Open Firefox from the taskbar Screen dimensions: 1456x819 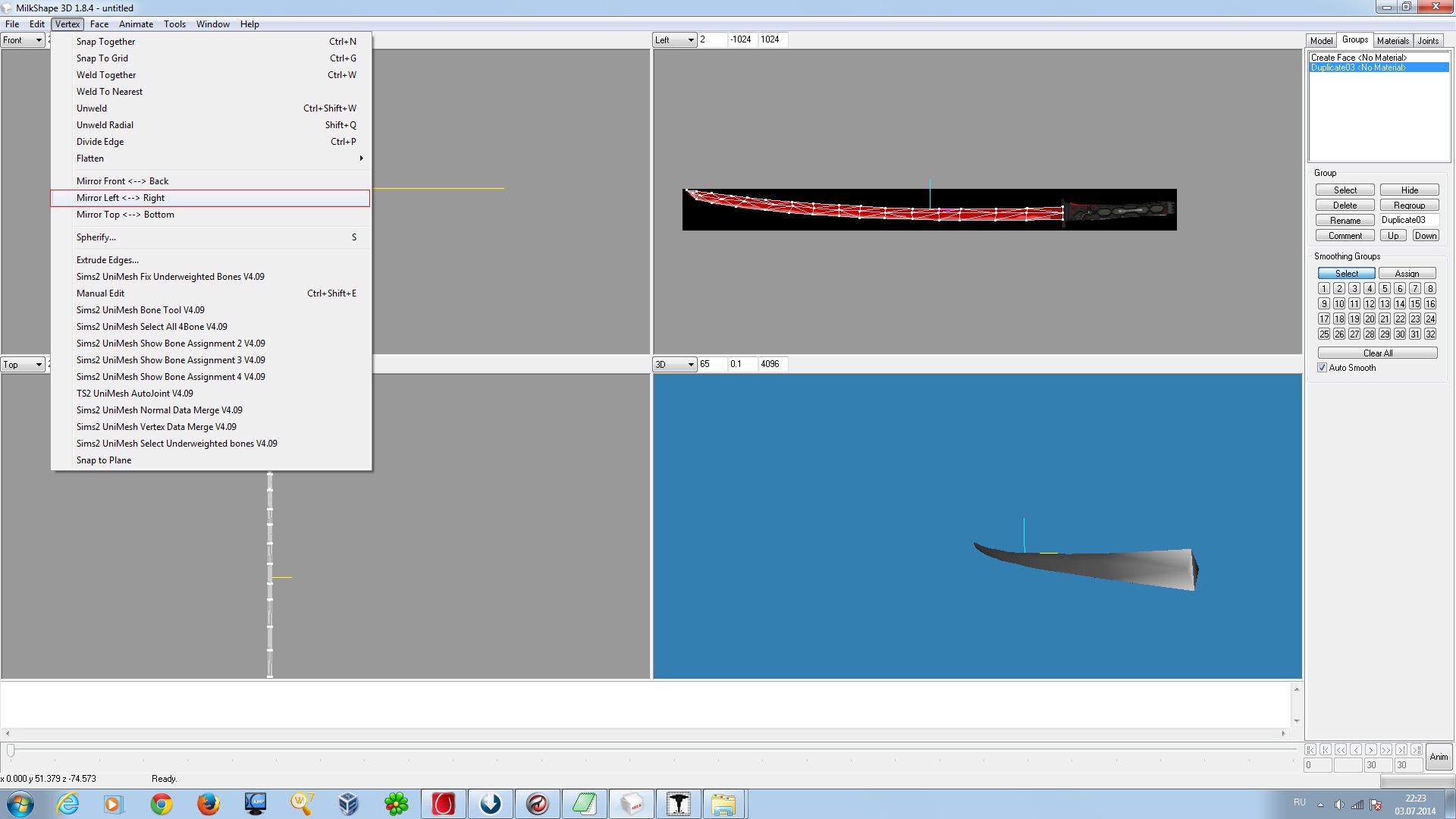(208, 804)
